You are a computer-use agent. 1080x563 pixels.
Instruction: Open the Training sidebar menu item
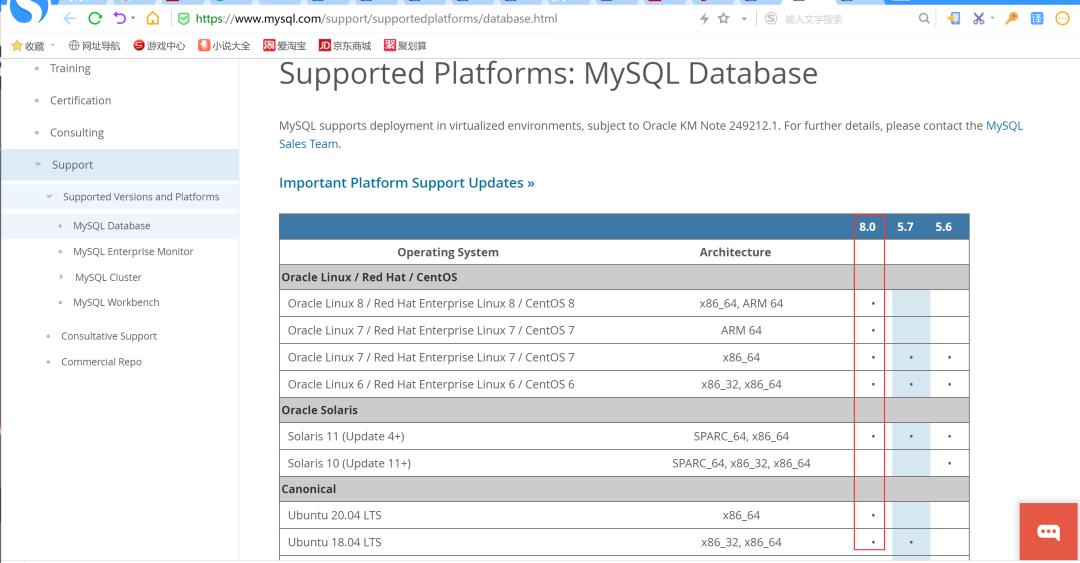70,68
